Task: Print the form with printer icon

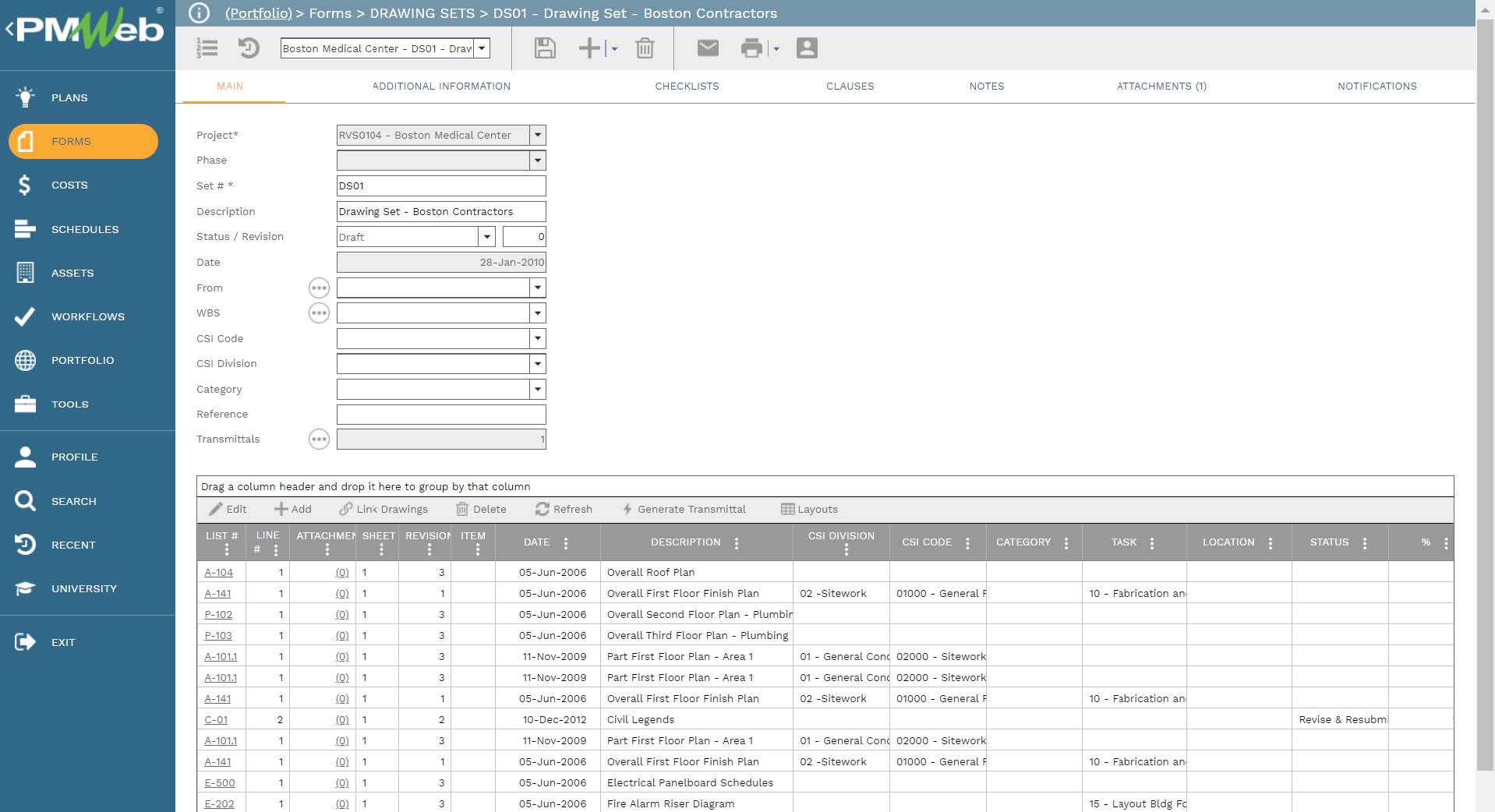Action: tap(751, 48)
